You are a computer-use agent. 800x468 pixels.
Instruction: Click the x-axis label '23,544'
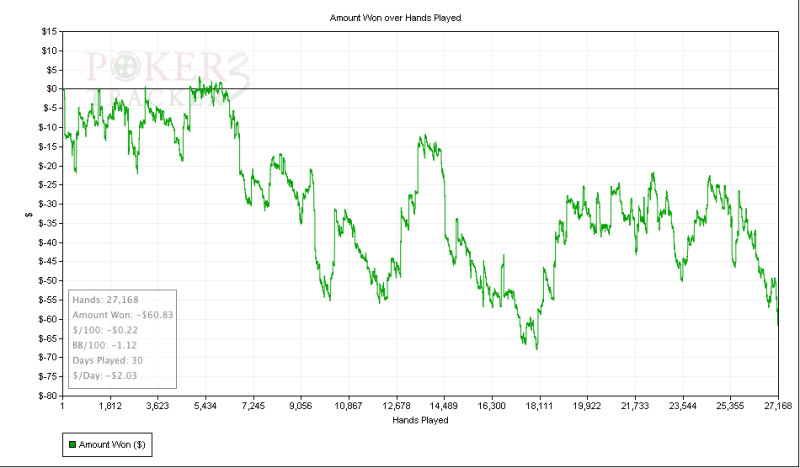pyautogui.click(x=683, y=406)
